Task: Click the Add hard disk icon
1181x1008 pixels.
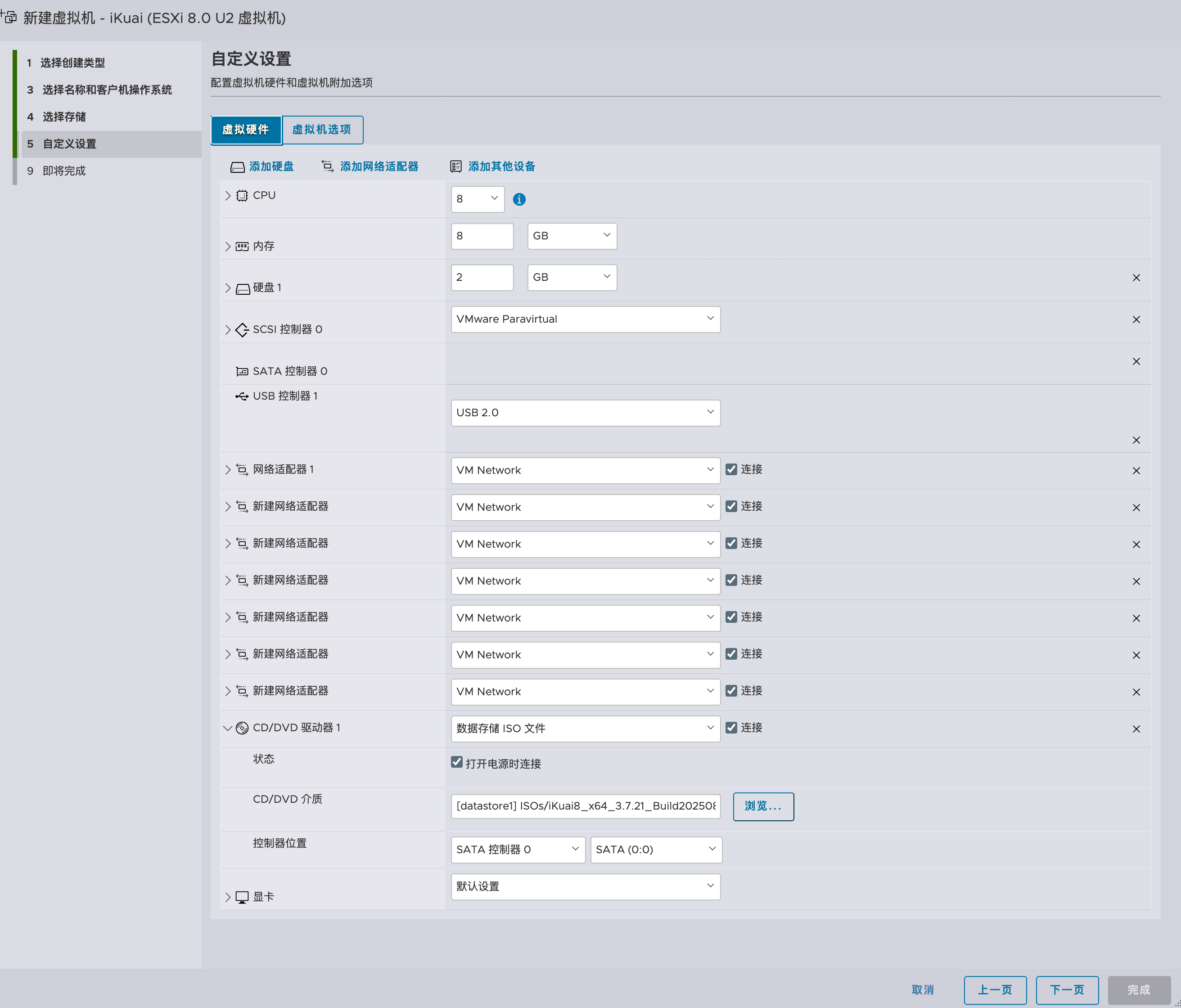Action: (x=237, y=167)
